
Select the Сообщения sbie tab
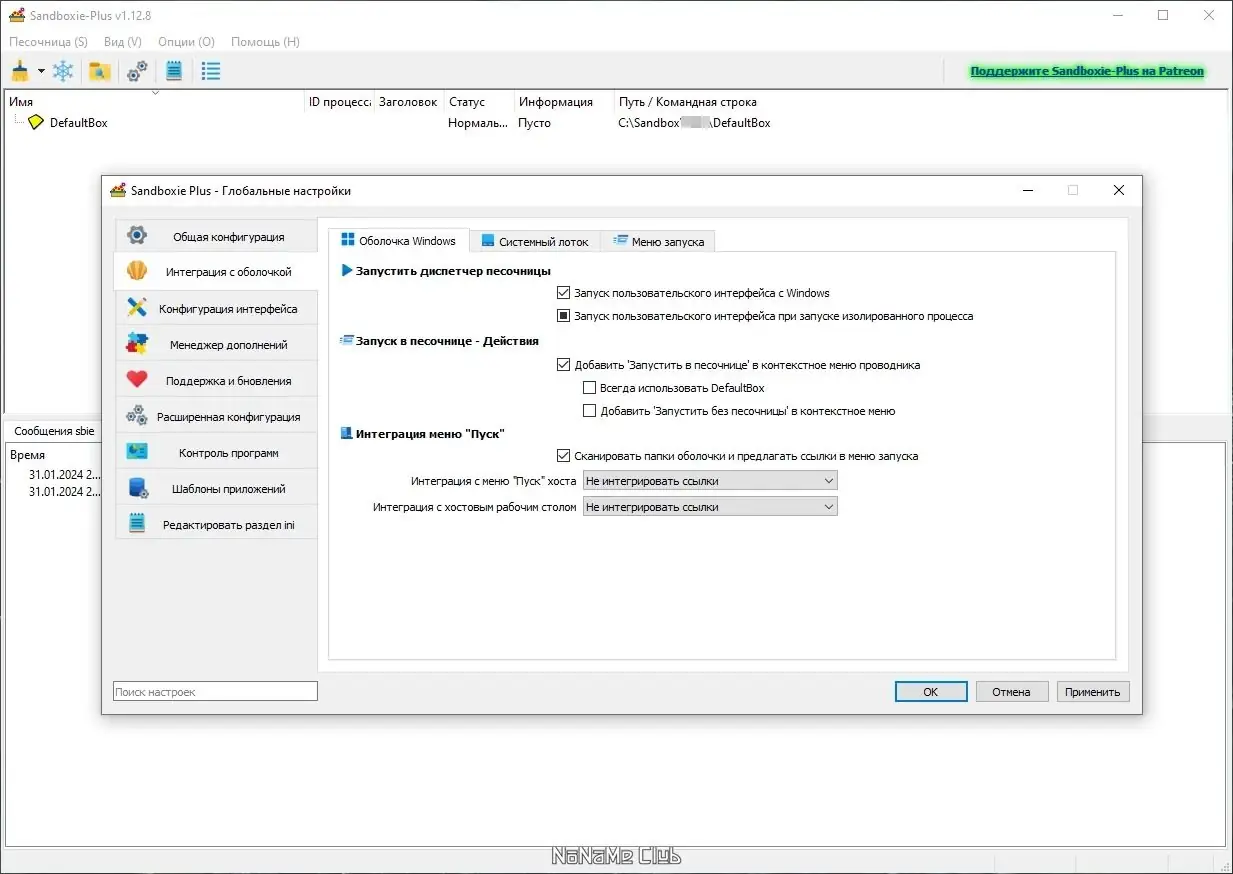(x=54, y=431)
